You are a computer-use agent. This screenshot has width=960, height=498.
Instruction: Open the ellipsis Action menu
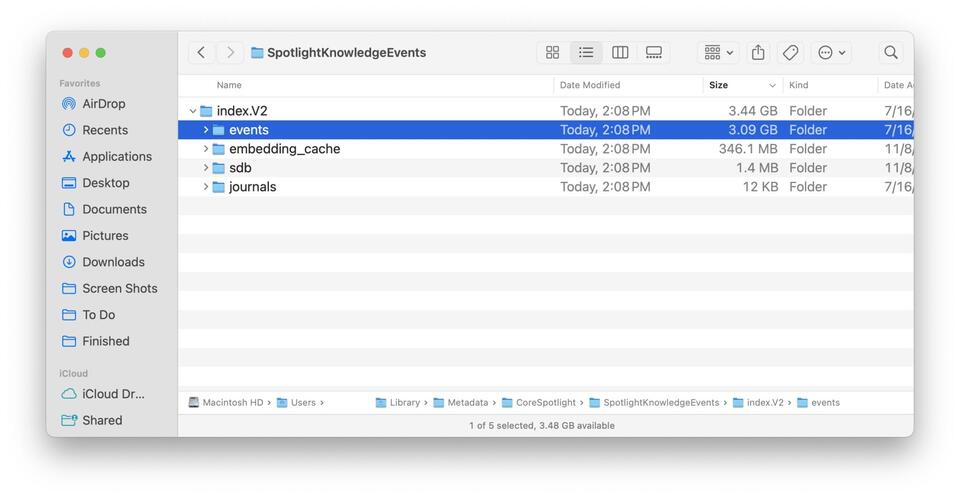click(x=831, y=53)
